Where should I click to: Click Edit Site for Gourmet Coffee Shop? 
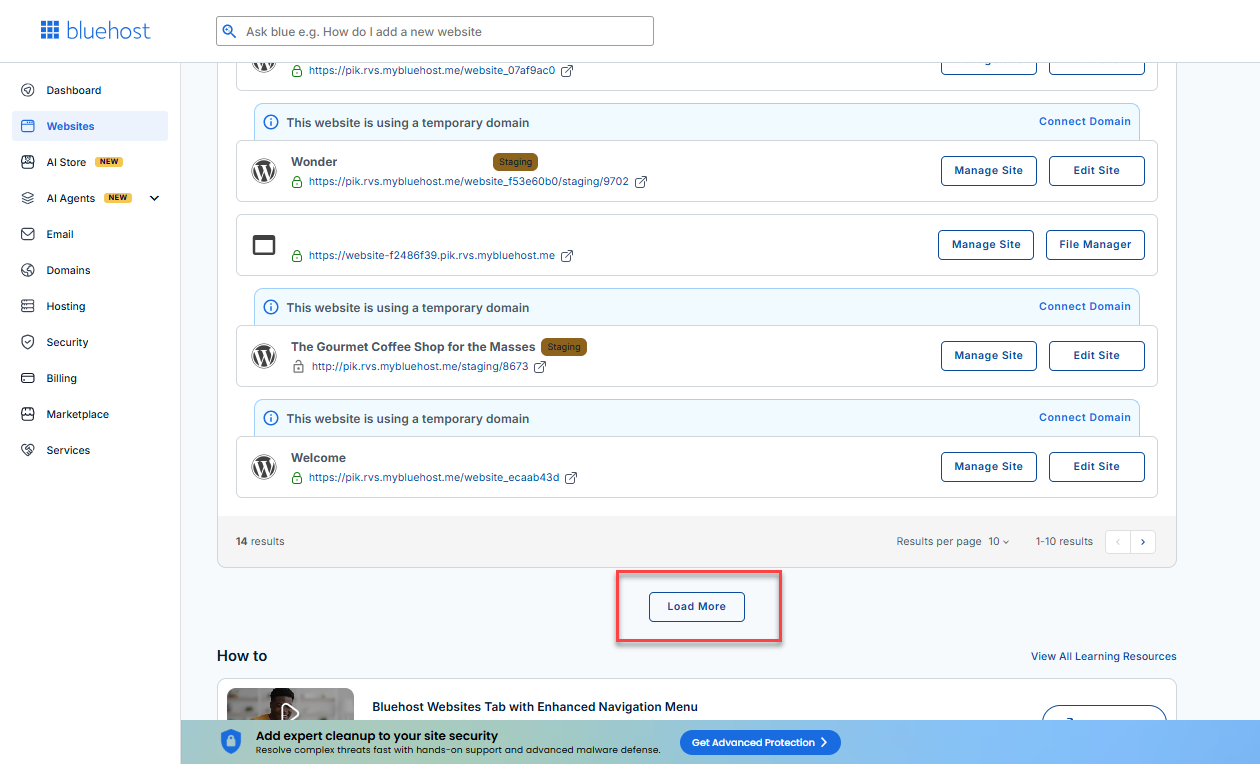(1096, 356)
